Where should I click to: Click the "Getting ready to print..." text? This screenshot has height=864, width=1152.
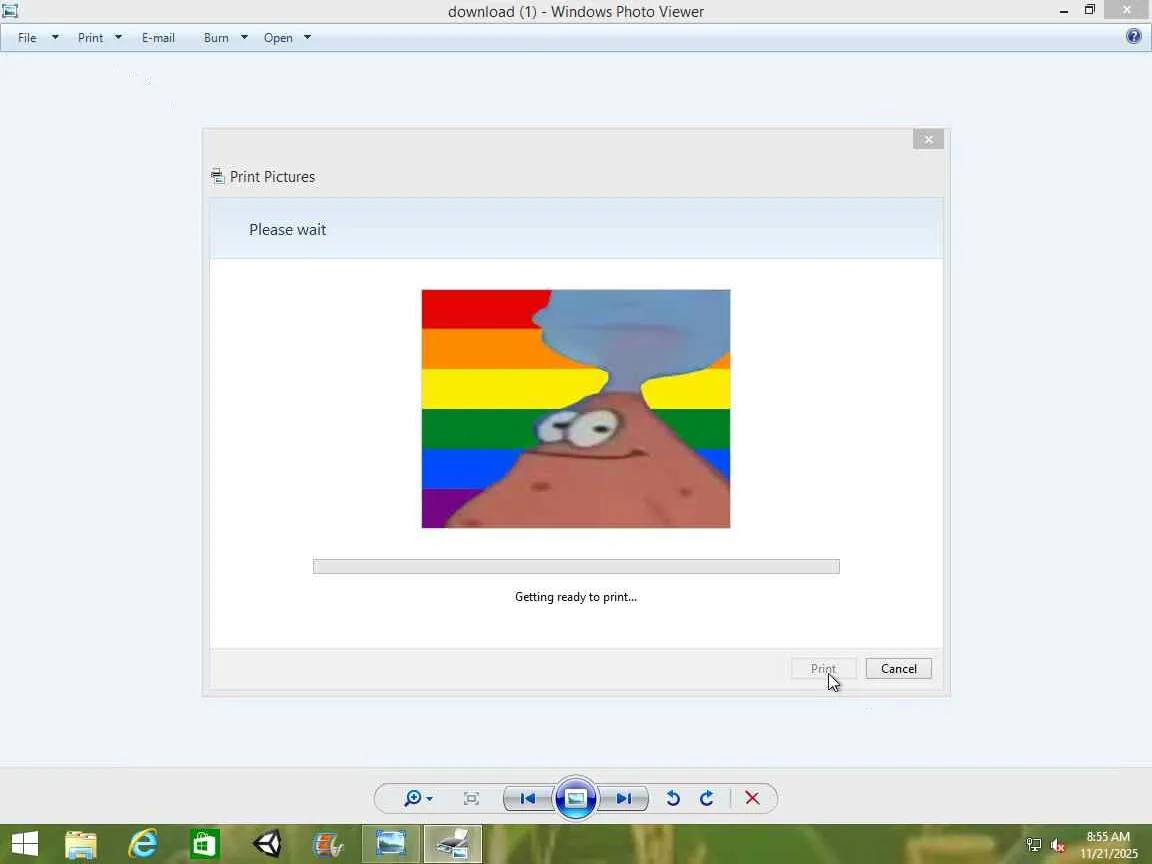point(576,597)
